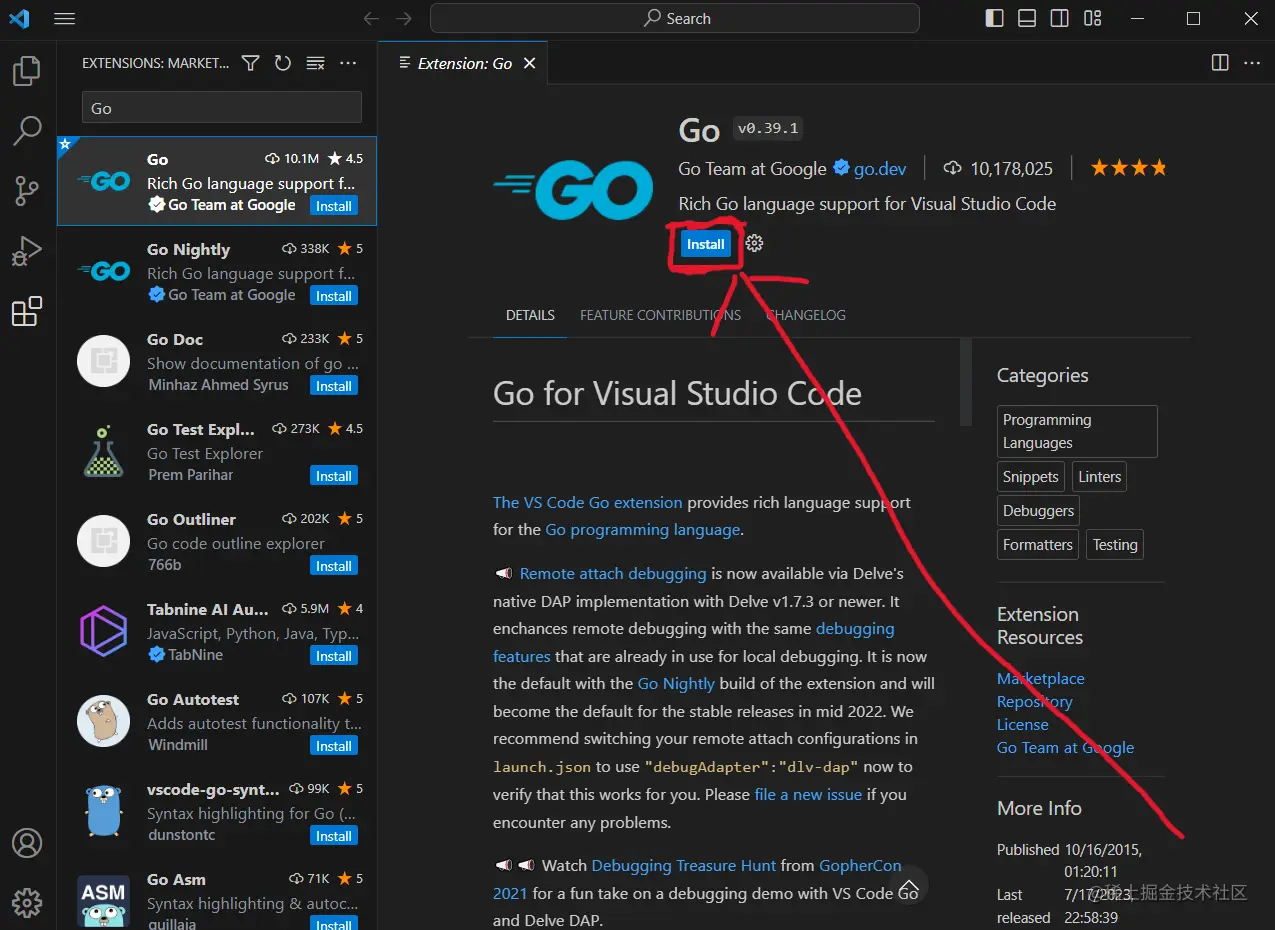Open the Manage gear in activity bar
The height and width of the screenshot is (930, 1275).
point(27,903)
